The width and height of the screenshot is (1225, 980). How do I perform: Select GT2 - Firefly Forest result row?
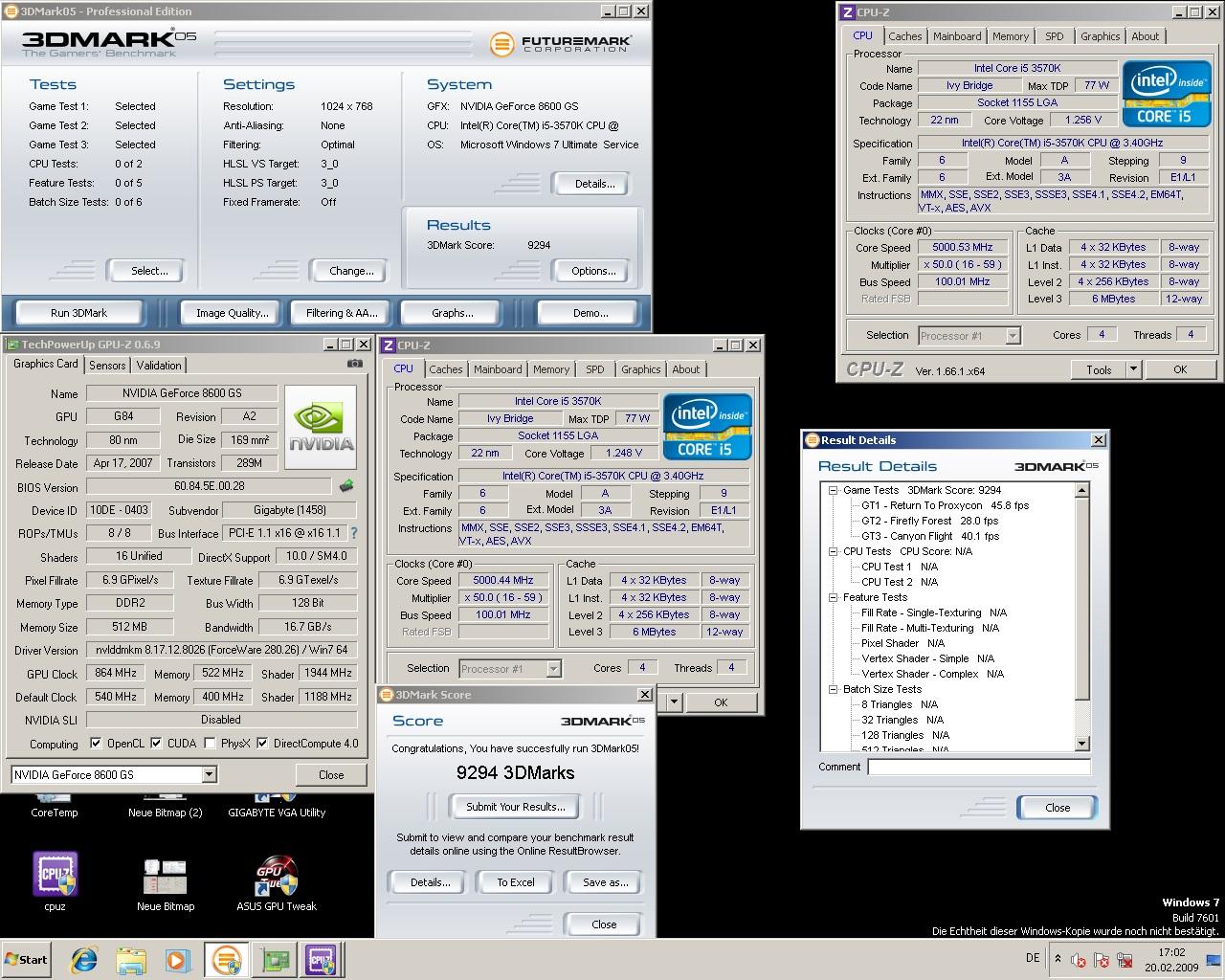pos(930,521)
